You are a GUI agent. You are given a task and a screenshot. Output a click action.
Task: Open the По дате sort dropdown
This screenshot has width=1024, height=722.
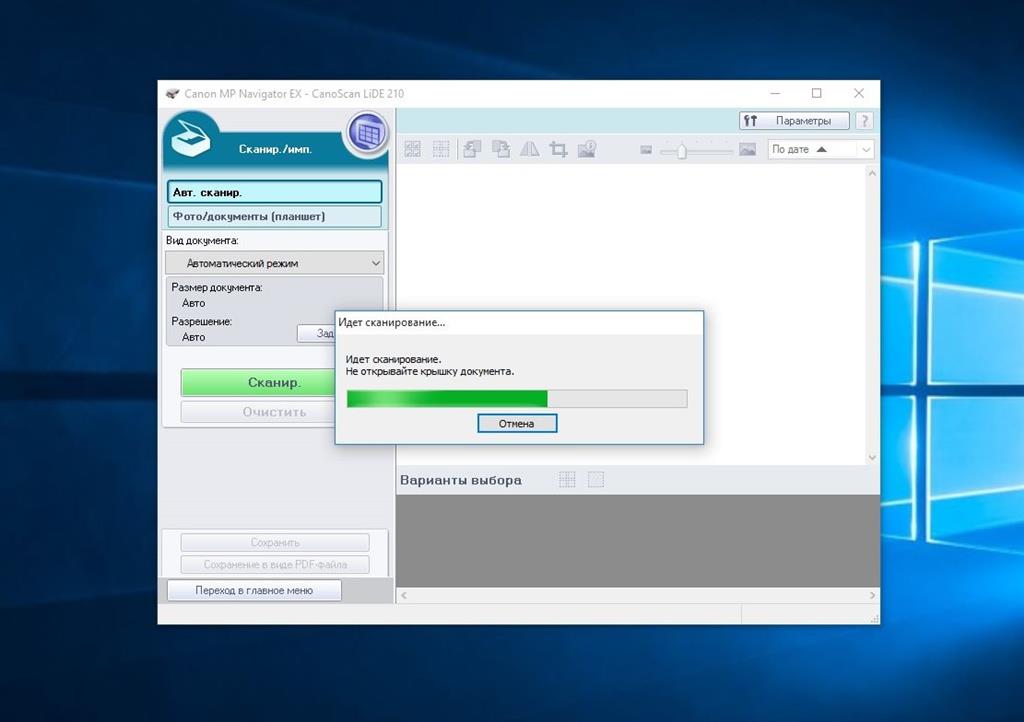(x=820, y=149)
